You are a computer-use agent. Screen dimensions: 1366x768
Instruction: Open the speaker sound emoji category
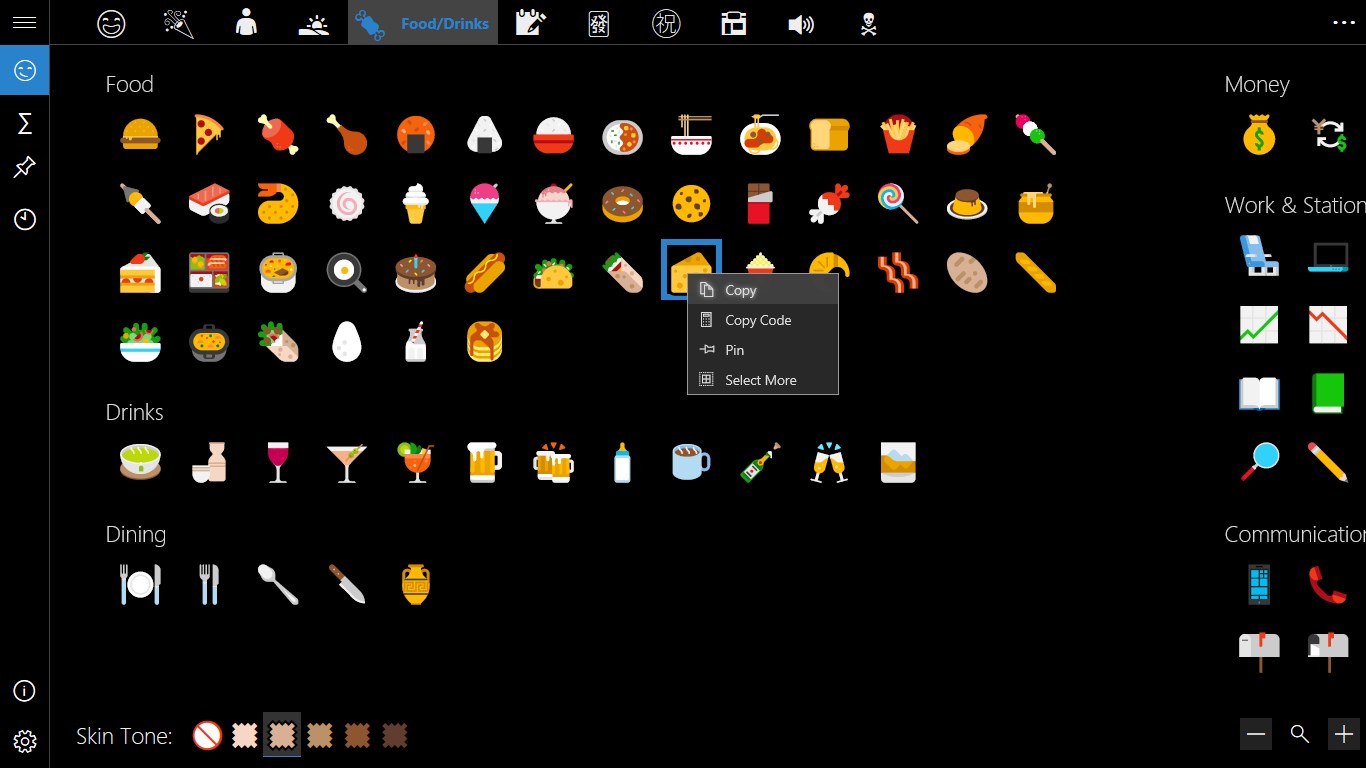[801, 23]
